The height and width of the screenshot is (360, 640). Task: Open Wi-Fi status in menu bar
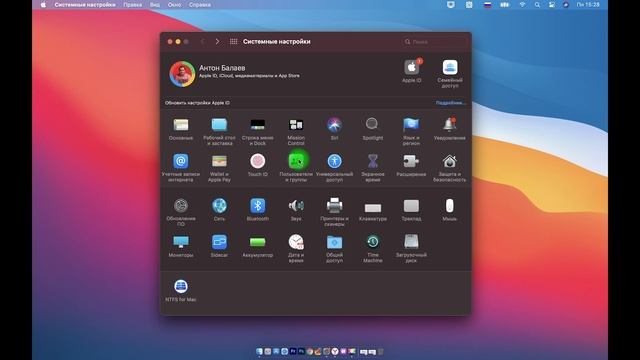click(522, 5)
